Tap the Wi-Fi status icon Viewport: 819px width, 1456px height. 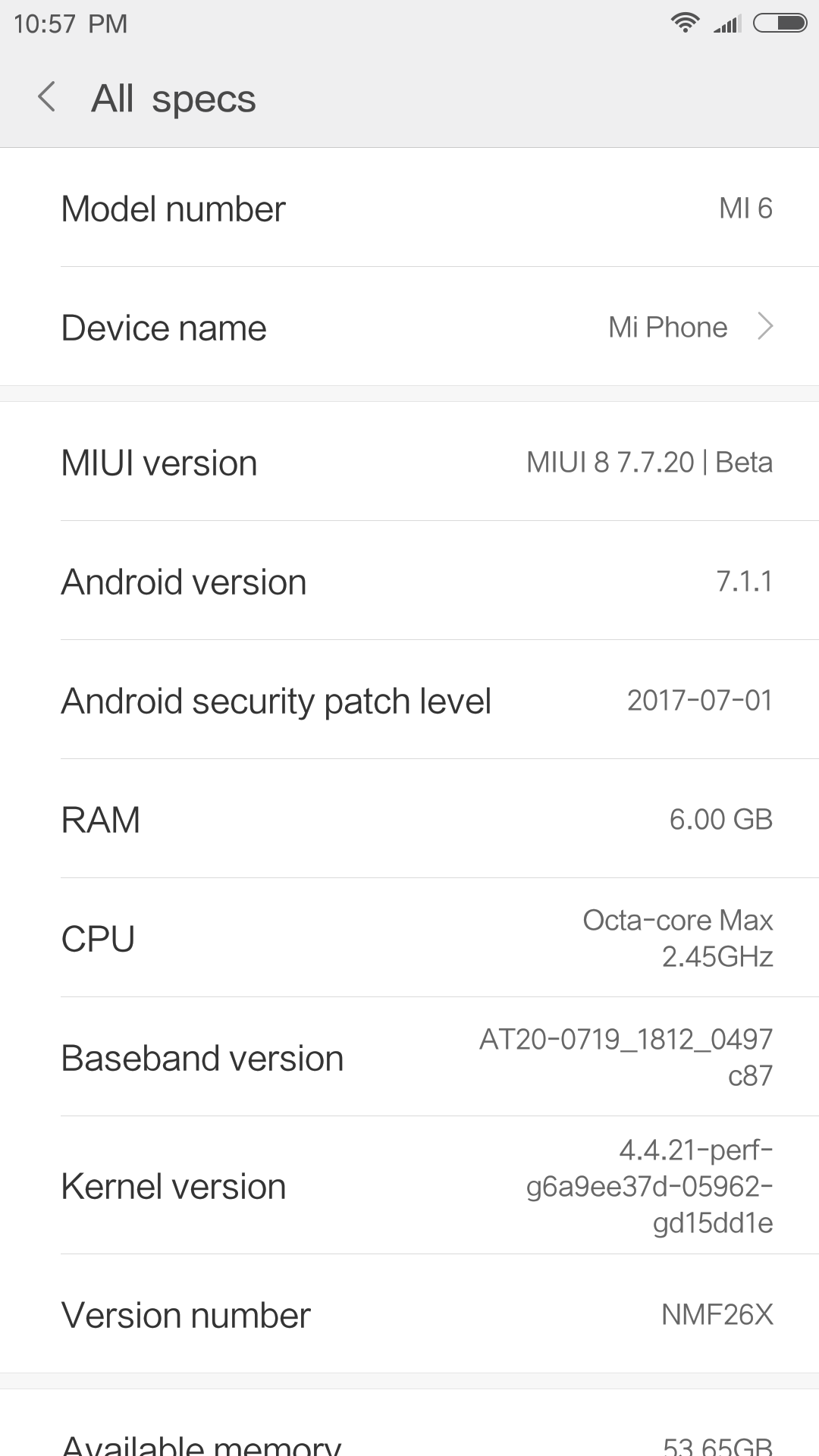click(685, 24)
